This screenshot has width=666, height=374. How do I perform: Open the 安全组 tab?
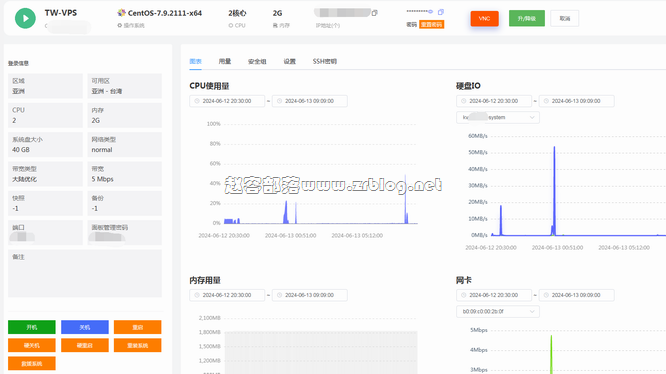point(257,62)
